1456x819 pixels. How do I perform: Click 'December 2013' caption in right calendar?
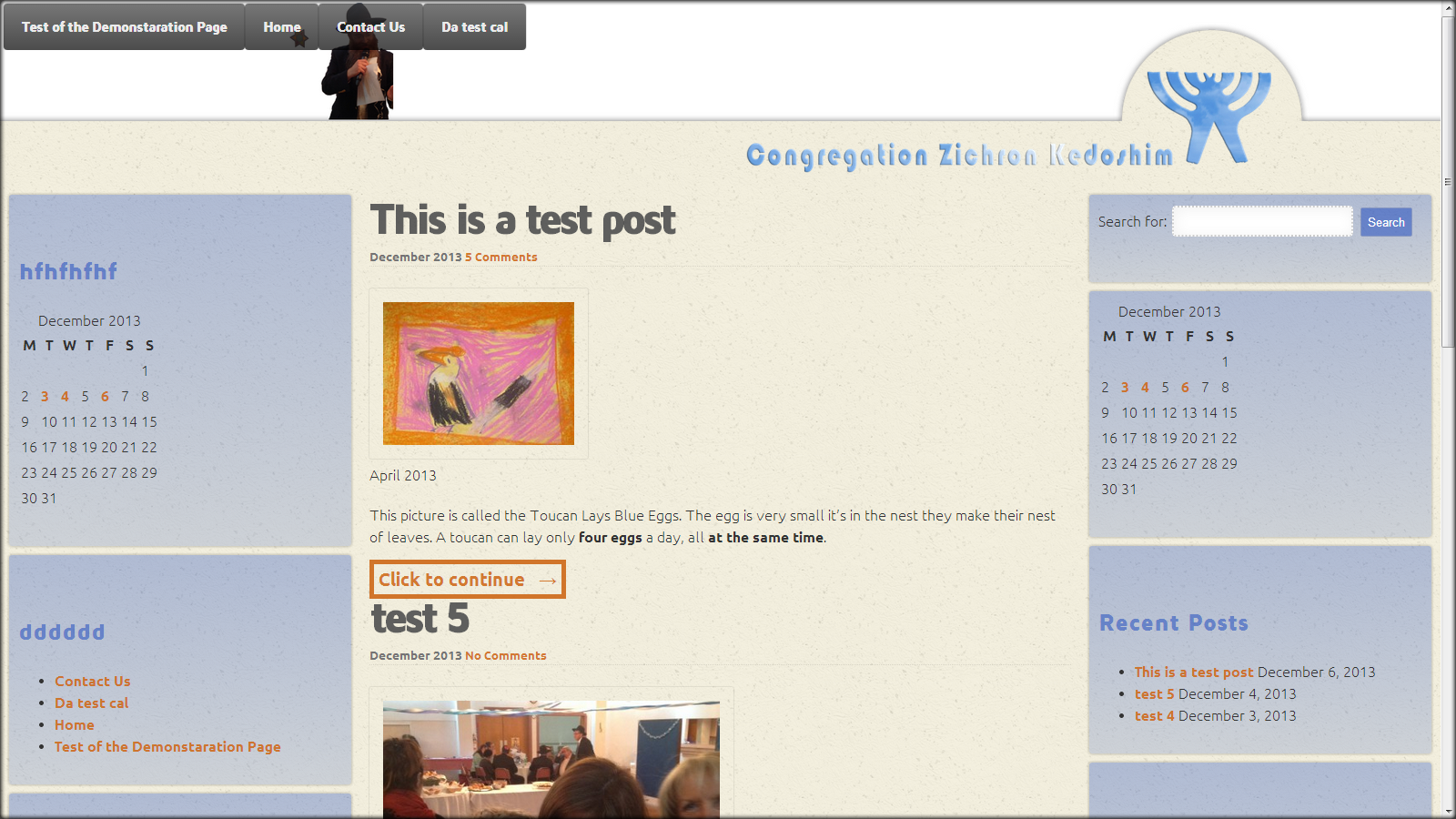point(1169,312)
